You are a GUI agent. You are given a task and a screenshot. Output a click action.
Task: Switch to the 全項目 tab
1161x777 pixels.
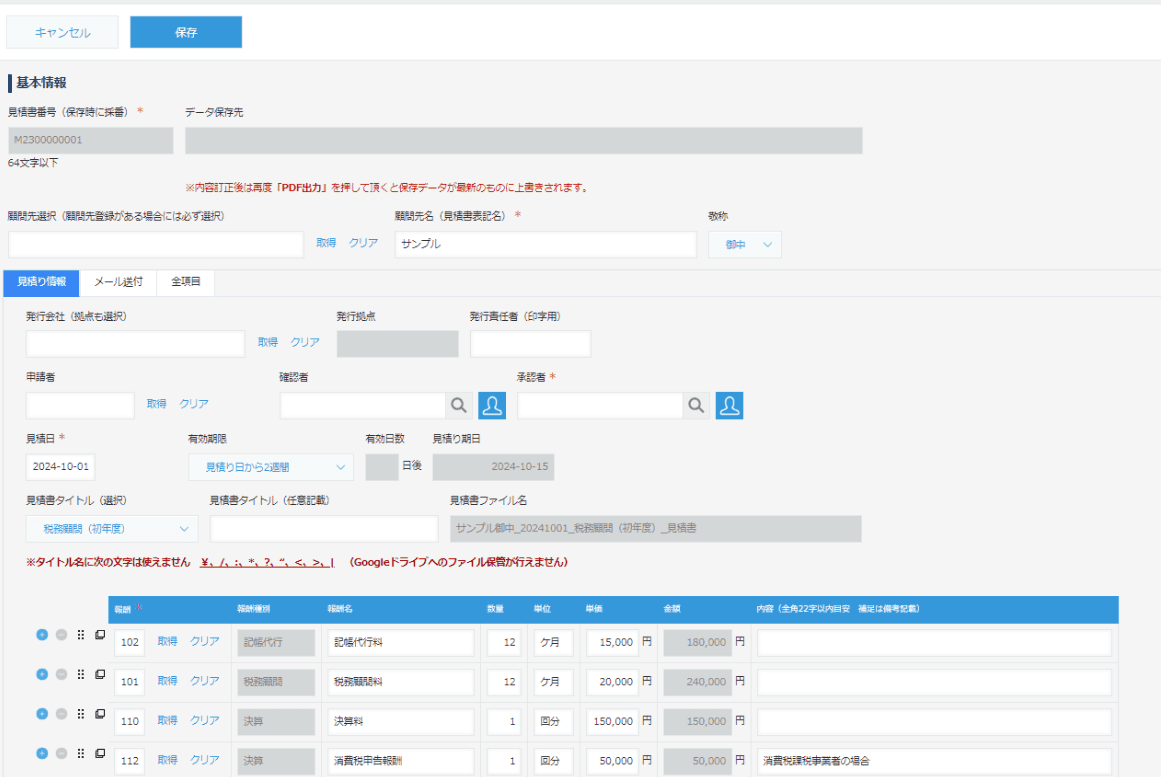[186, 282]
